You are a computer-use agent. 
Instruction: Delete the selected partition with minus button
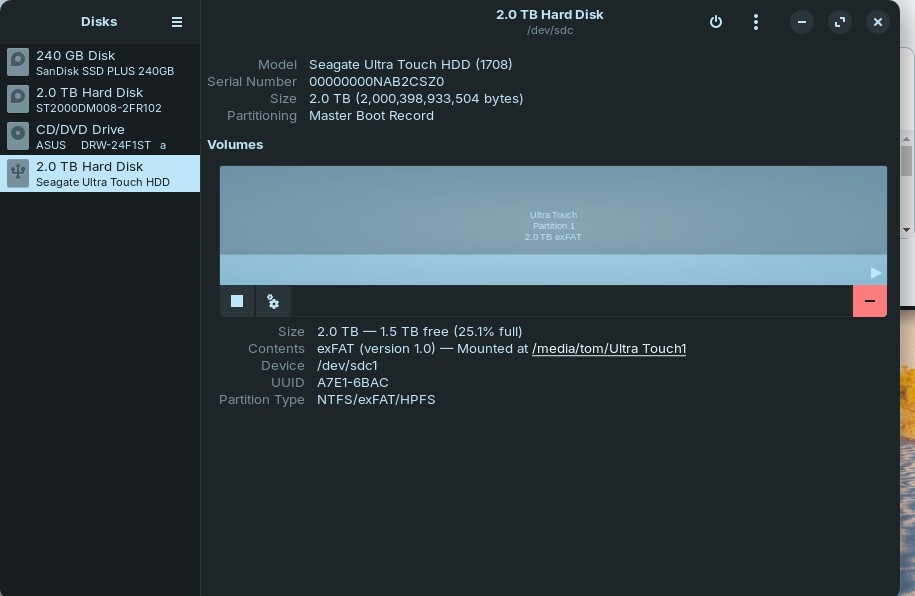[x=869, y=301]
